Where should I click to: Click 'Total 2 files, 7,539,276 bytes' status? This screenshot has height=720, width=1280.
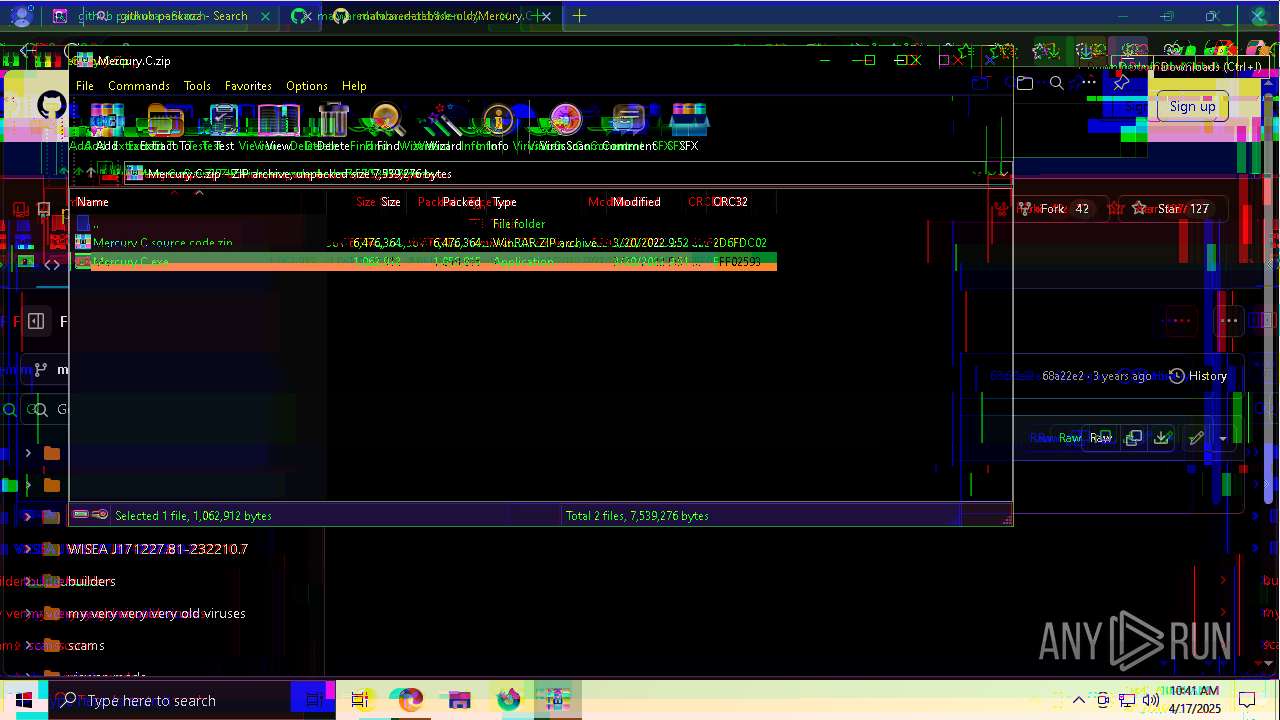637,516
